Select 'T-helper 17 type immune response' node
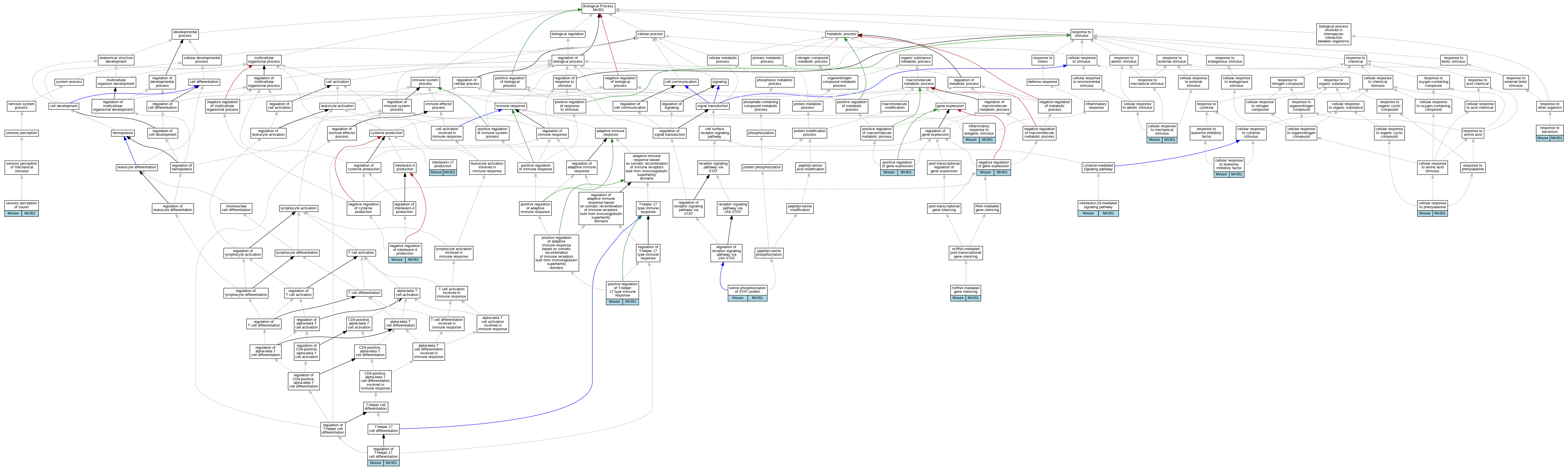 click(648, 208)
